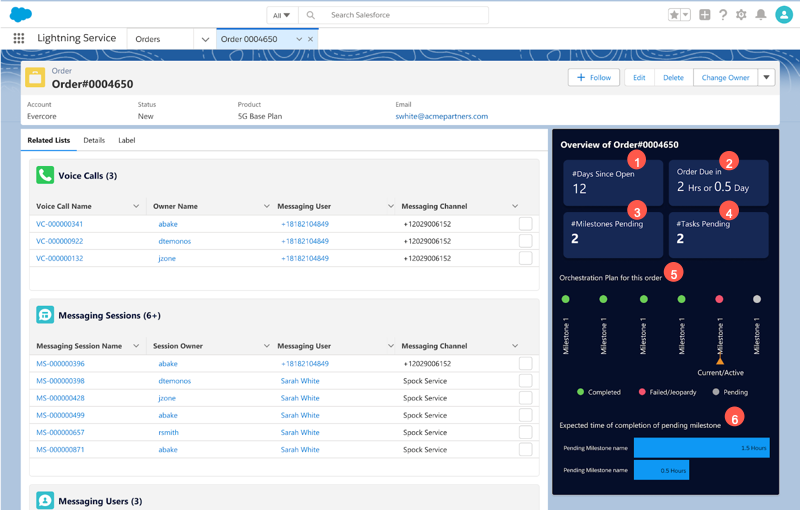Click the yellow Order record icon

tap(35, 78)
